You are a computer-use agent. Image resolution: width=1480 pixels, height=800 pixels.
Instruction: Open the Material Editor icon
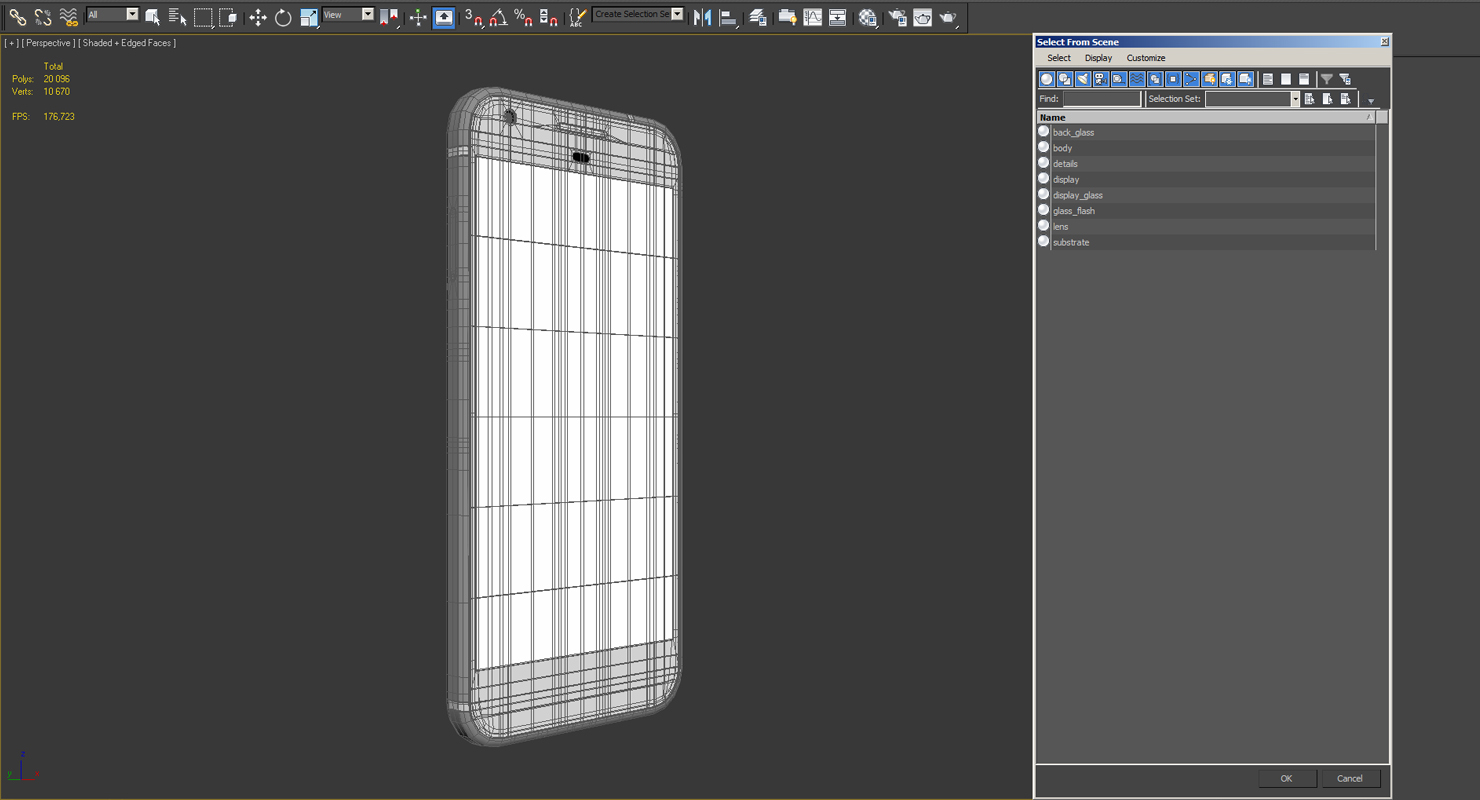[867, 17]
